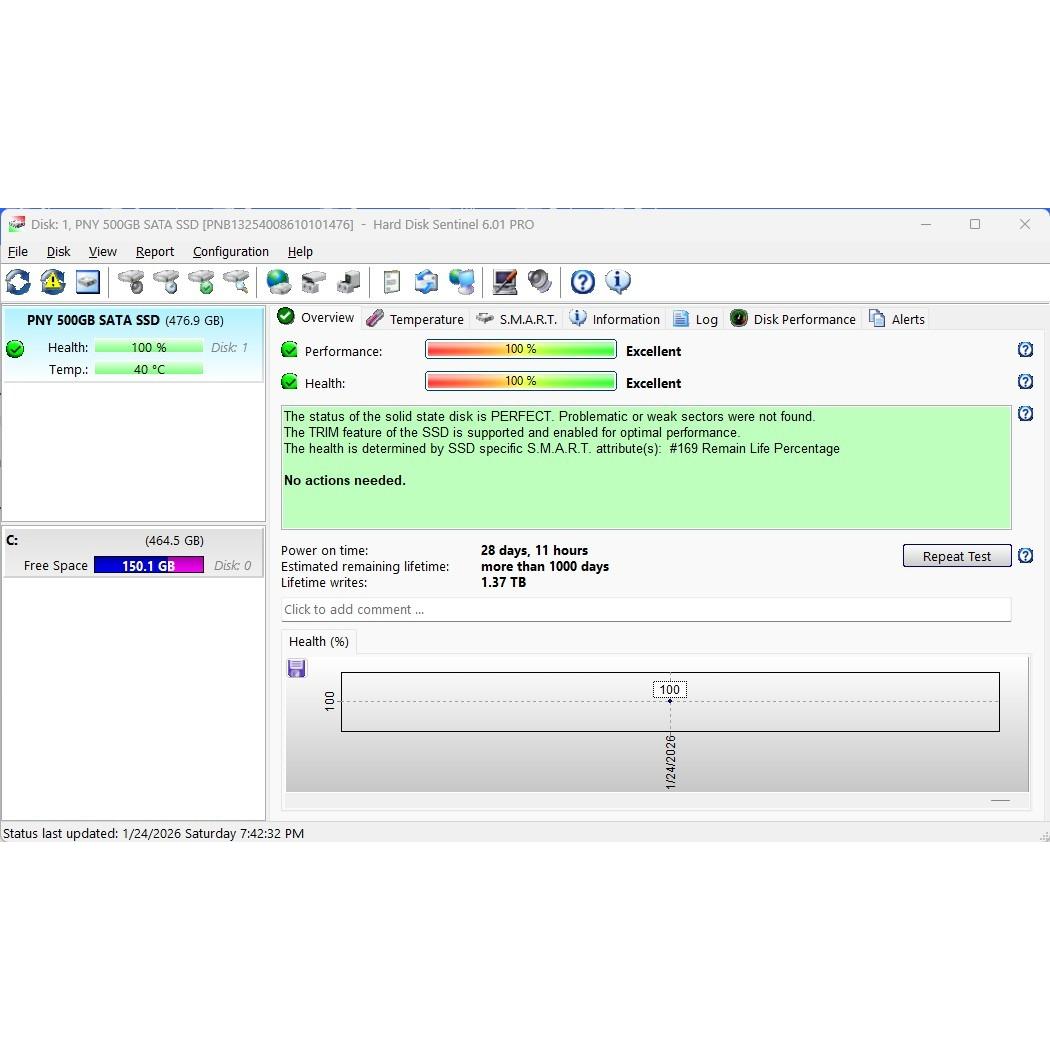Image resolution: width=1050 pixels, height=1050 pixels.
Task: Click the disk with green checkmark icon
Action: 201,282
